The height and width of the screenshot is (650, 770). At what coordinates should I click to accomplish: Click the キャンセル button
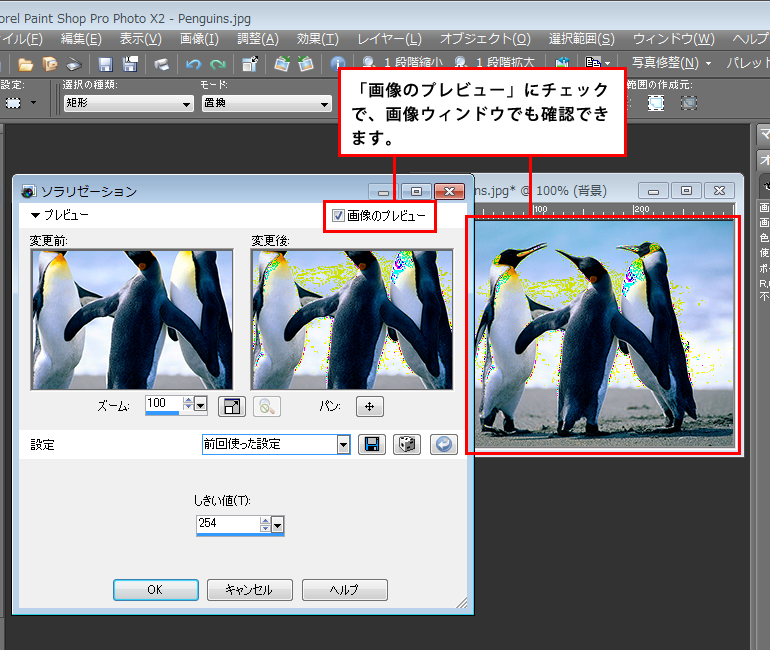click(249, 590)
